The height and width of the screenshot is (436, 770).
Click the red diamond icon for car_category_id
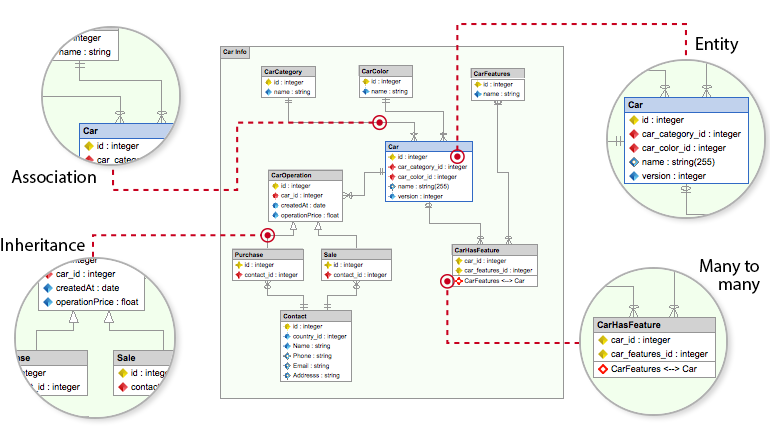[x=392, y=166]
